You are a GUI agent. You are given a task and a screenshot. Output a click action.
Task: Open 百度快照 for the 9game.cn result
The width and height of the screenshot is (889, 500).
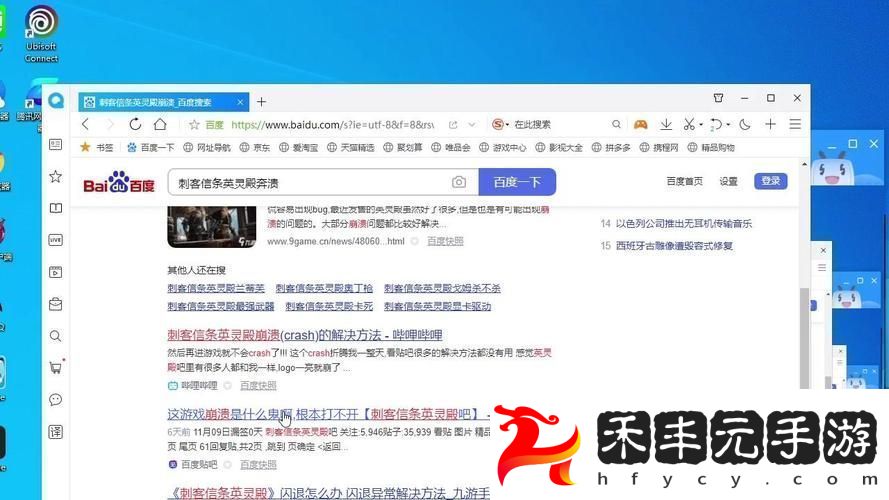(x=445, y=241)
